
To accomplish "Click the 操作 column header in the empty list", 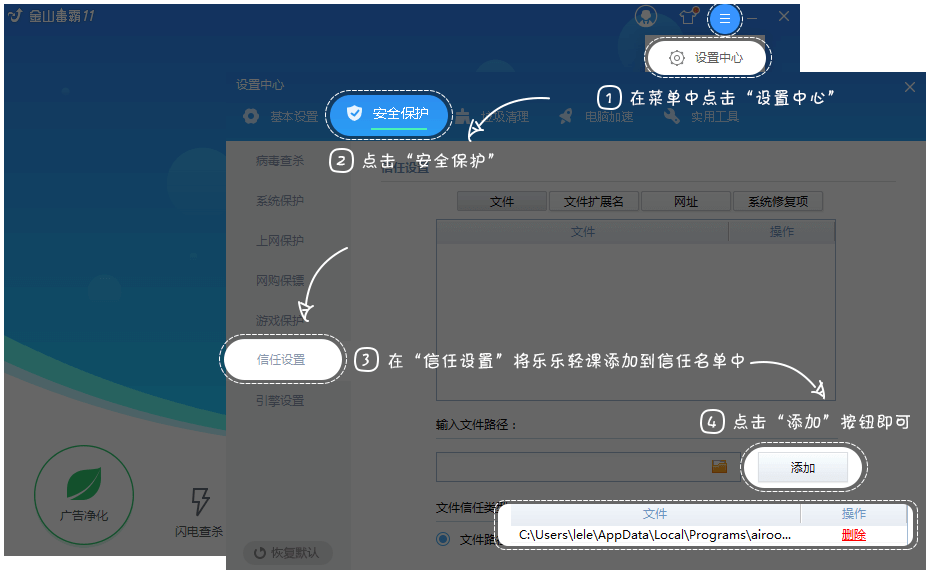I will (782, 232).
